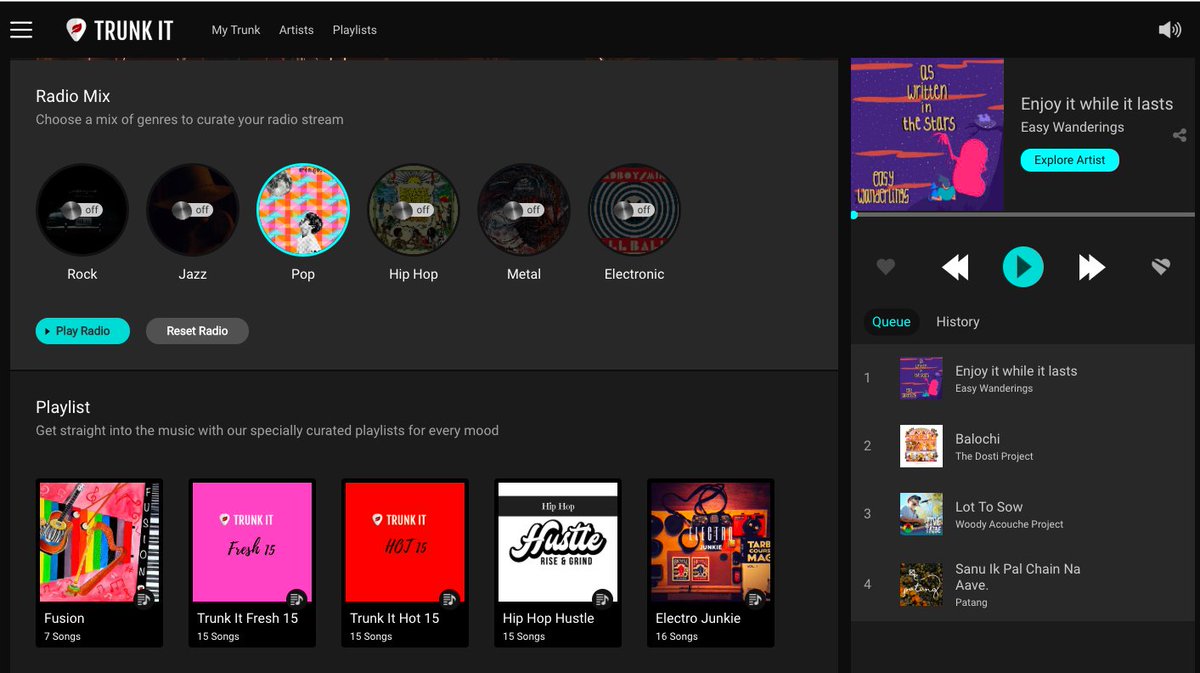Toggle Jazz genre on
The image size is (1200, 673).
tap(192, 210)
